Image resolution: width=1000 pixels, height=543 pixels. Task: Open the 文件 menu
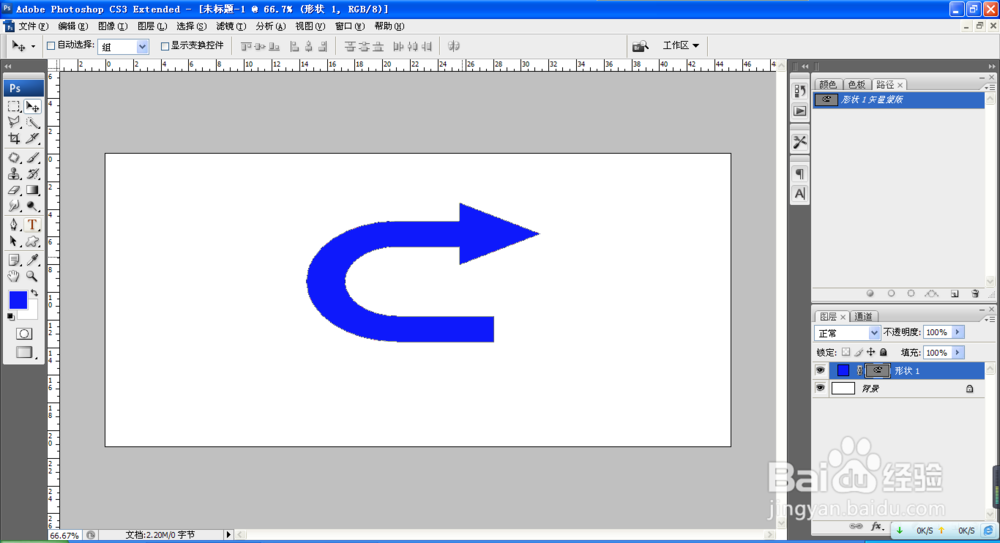33,26
